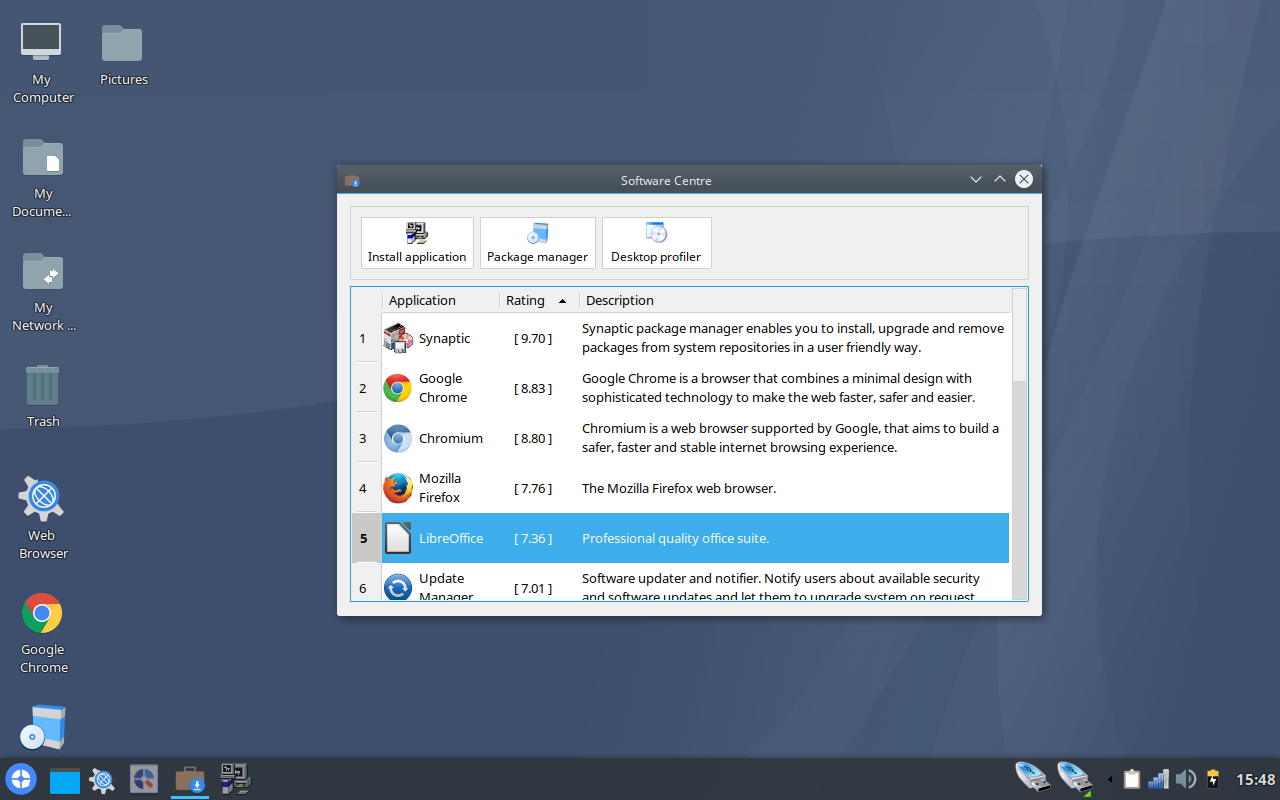This screenshot has width=1280, height=800.
Task: Launch the Desktop profiler
Action: point(656,243)
